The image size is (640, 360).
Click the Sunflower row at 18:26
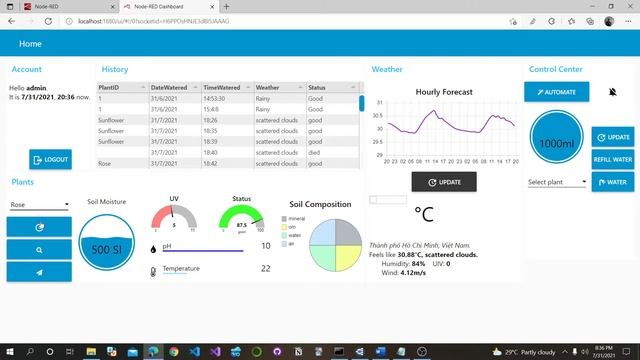click(x=228, y=120)
